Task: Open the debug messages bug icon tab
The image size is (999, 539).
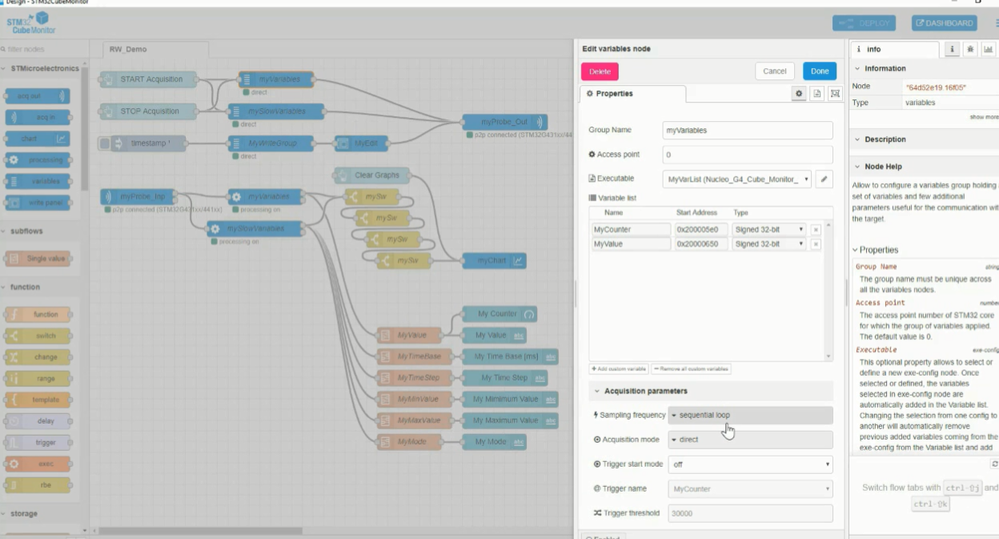Action: point(970,49)
